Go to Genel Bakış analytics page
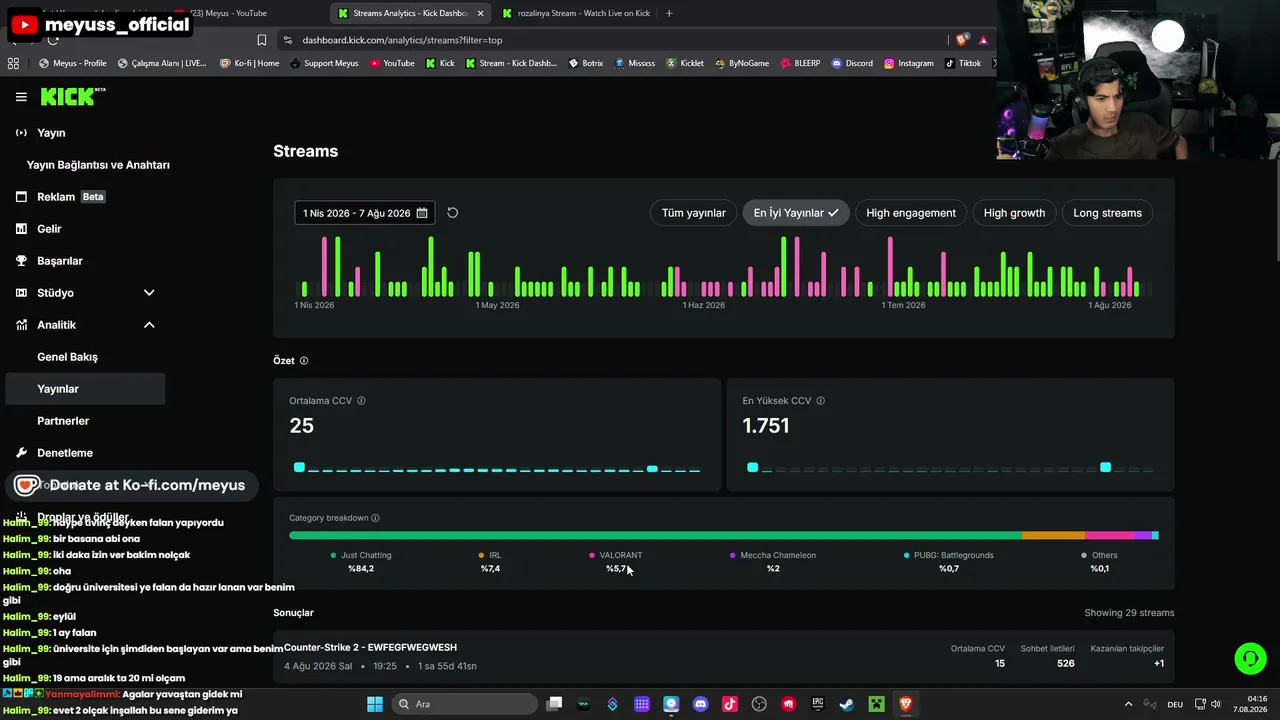This screenshot has height=720, width=1280. 67,357
